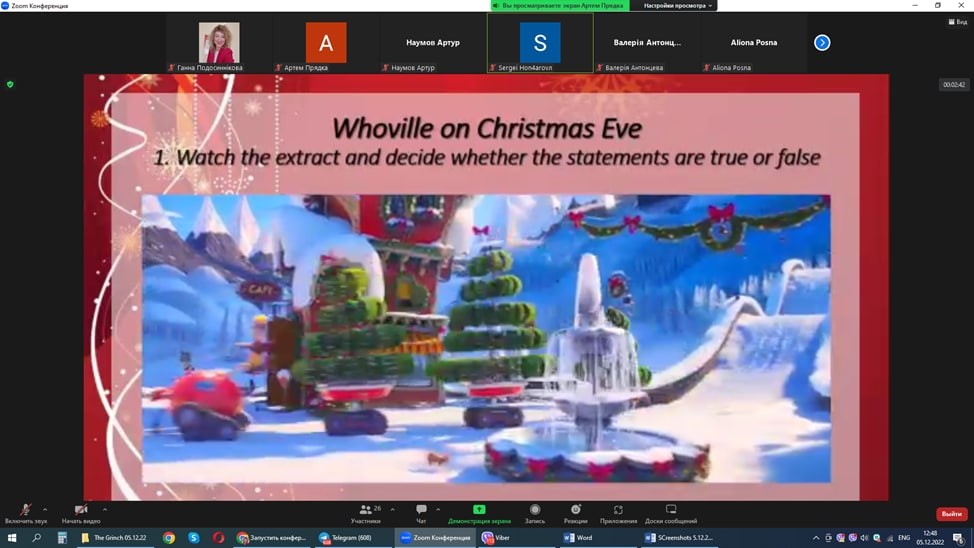The height and width of the screenshot is (548, 974).
Task: Click green Демонстрация экрана share icon
Action: [x=479, y=510]
